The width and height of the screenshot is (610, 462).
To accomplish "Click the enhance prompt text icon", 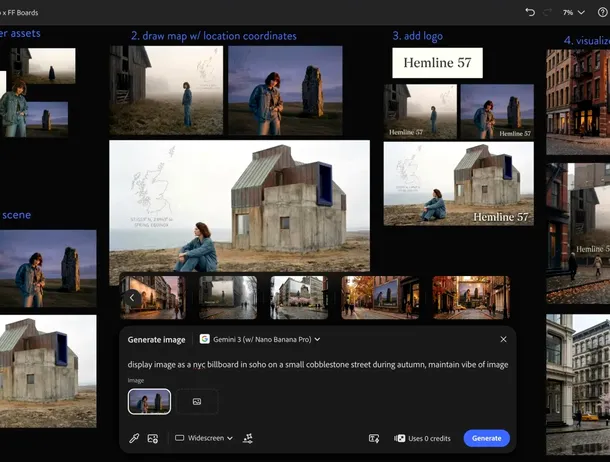I will point(374,438).
